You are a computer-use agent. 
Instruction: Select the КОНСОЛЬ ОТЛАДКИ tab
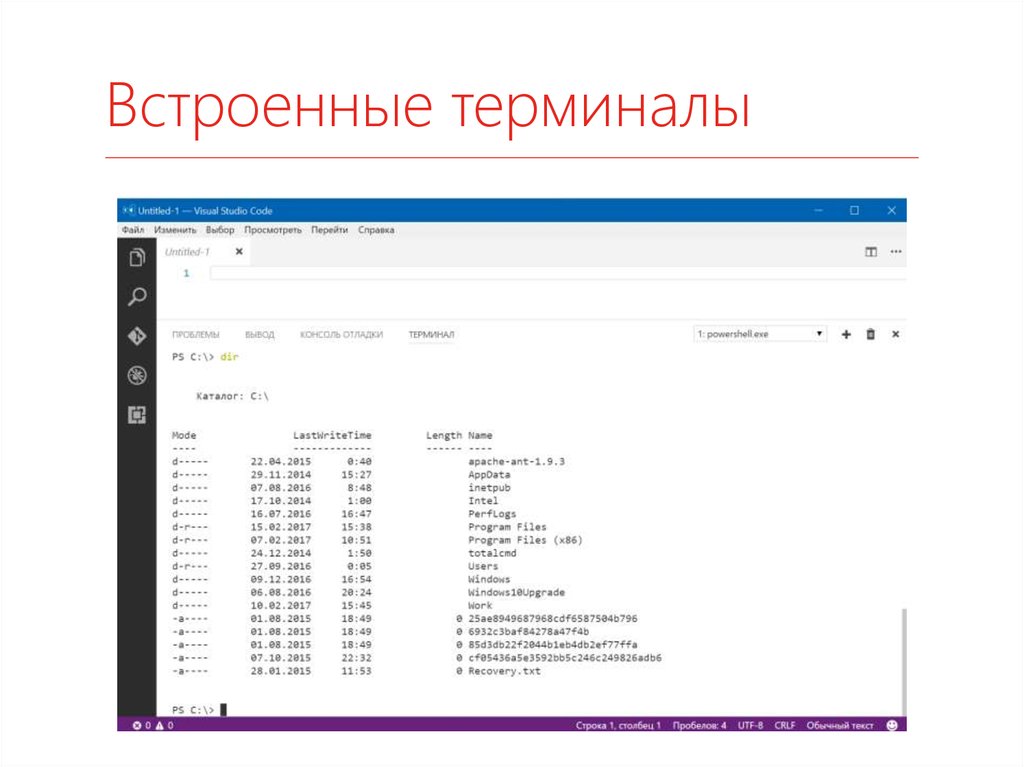[340, 335]
